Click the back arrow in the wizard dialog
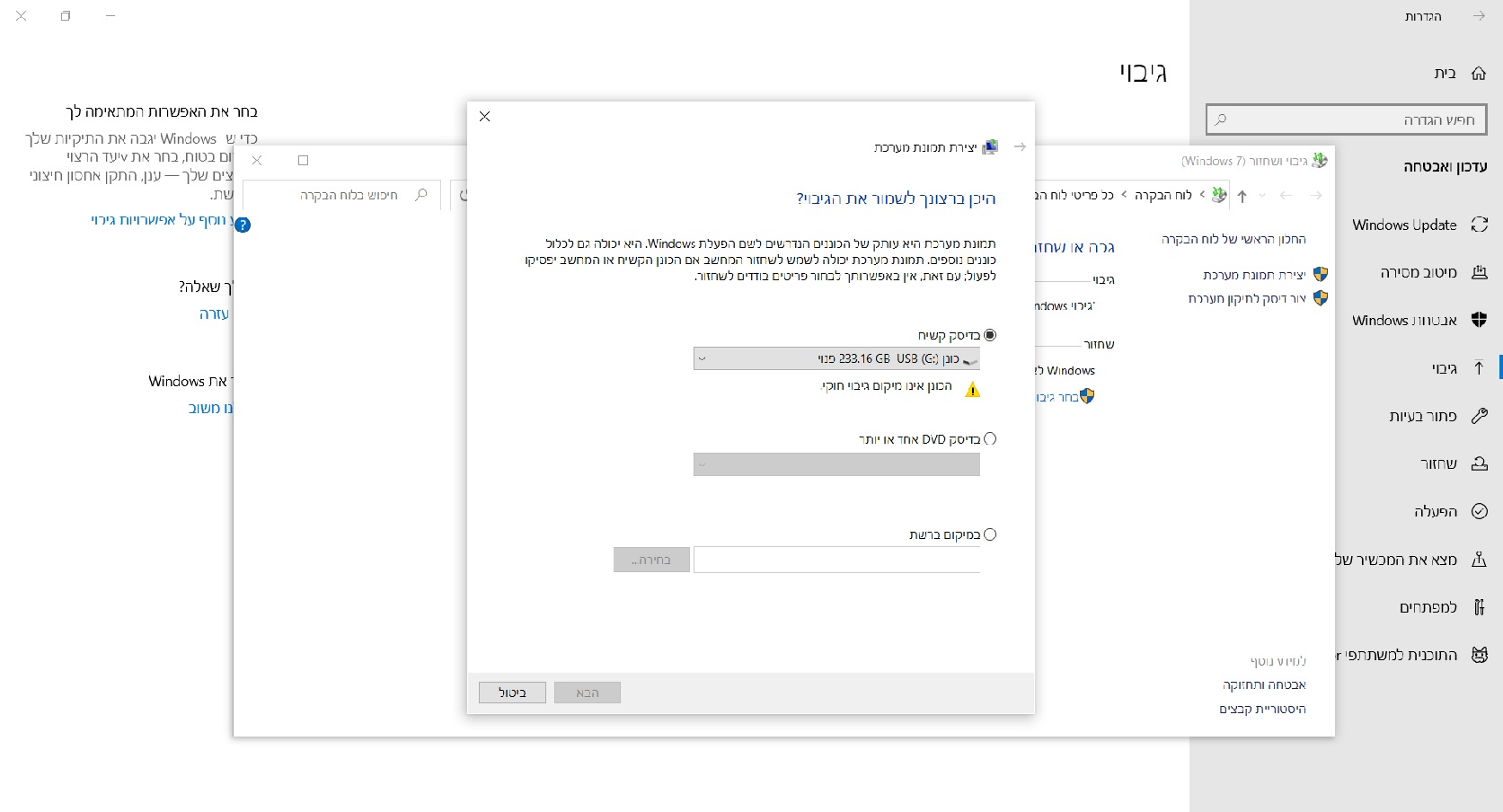Image resolution: width=1503 pixels, height=812 pixels. tap(1020, 146)
